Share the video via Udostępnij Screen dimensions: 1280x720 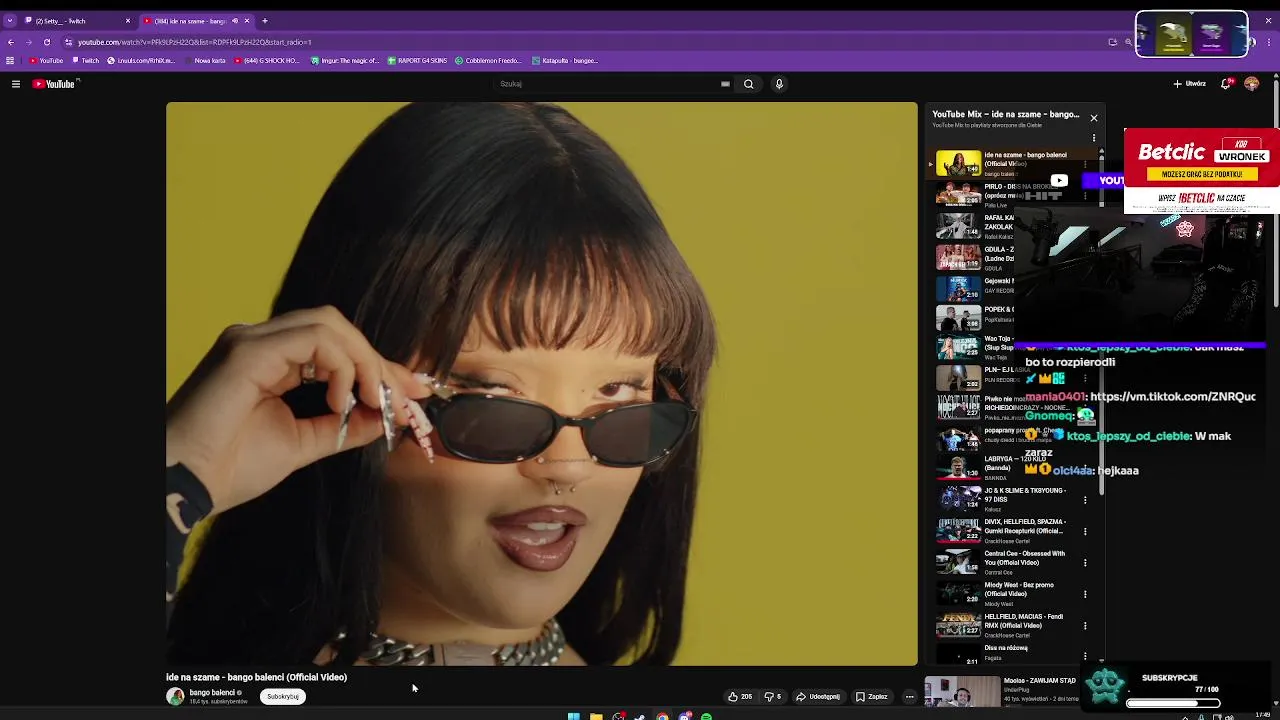click(x=818, y=697)
